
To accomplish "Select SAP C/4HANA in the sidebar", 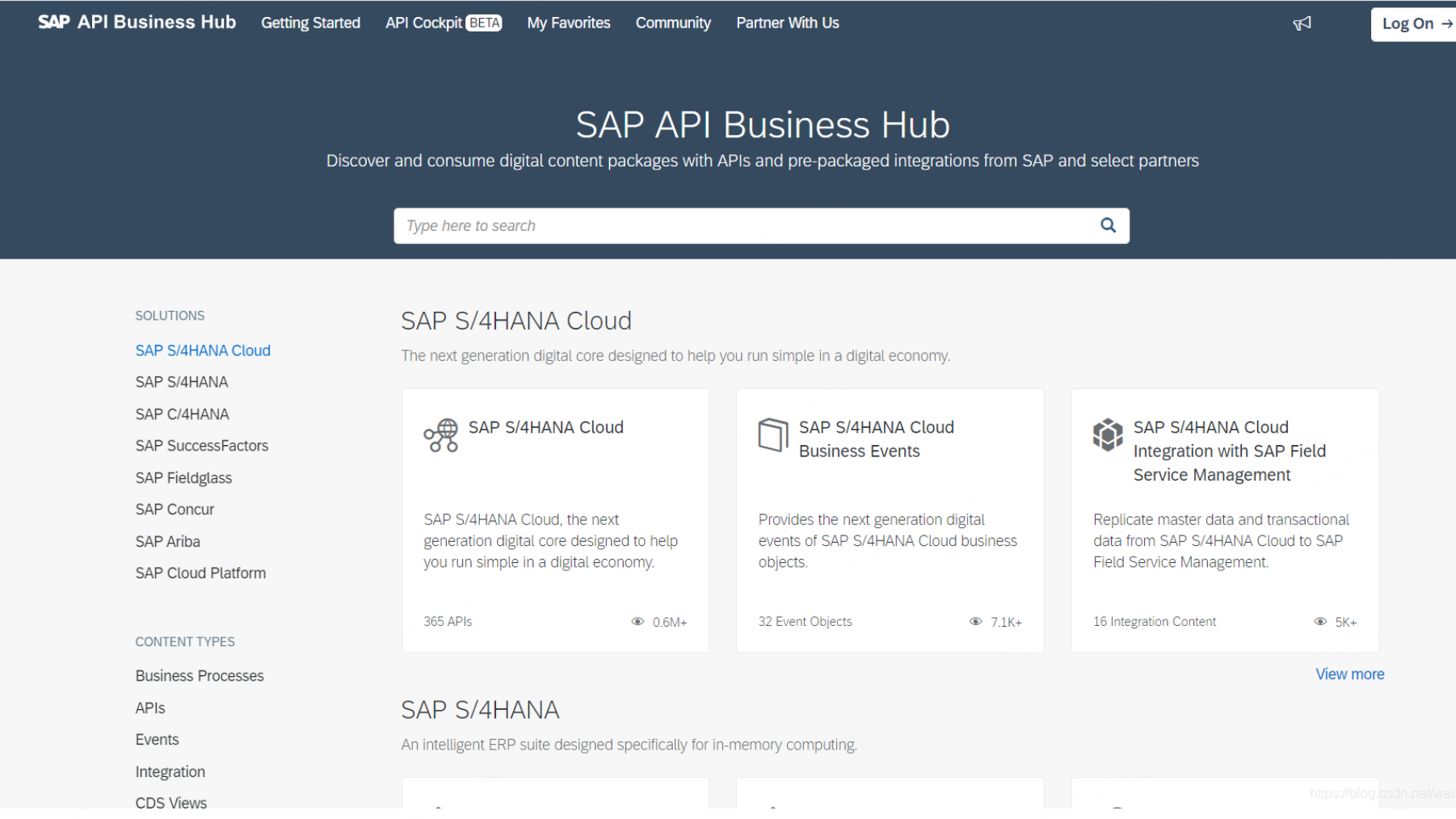I will (182, 414).
